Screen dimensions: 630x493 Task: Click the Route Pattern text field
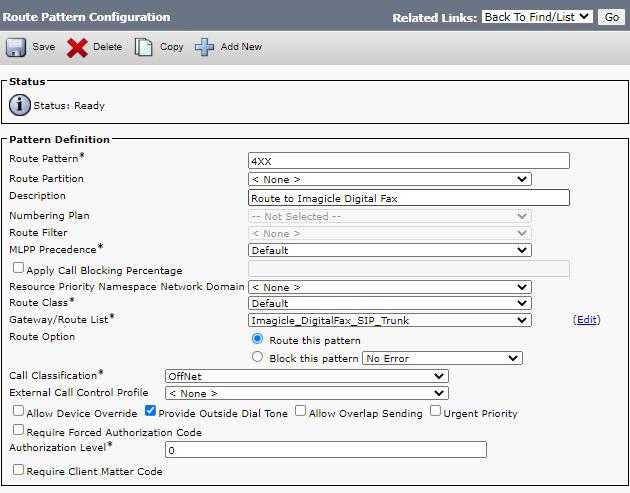pos(408,161)
